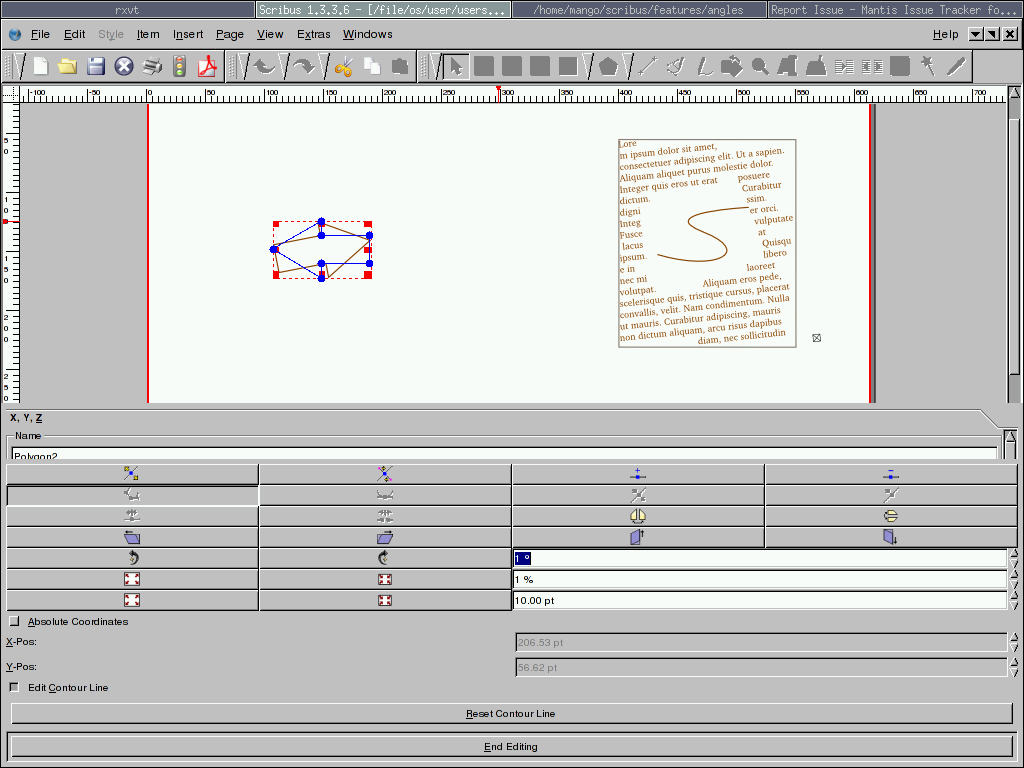Image resolution: width=1024 pixels, height=768 pixels.
Task: Click the Print icon in toolbar
Action: pos(152,67)
